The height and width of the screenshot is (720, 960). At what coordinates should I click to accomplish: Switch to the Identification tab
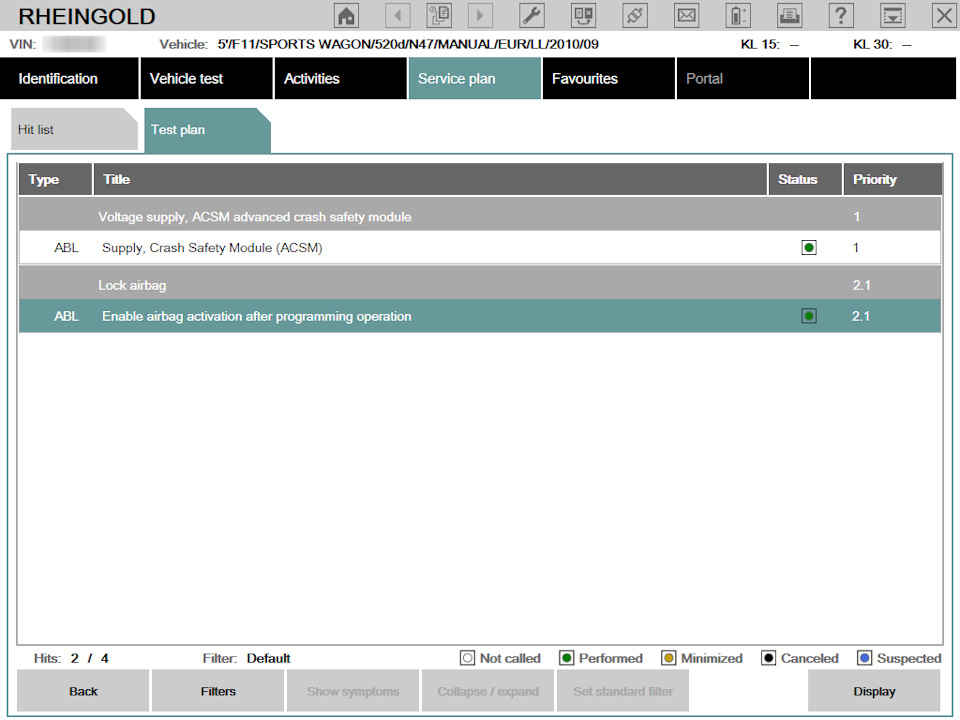[69, 78]
